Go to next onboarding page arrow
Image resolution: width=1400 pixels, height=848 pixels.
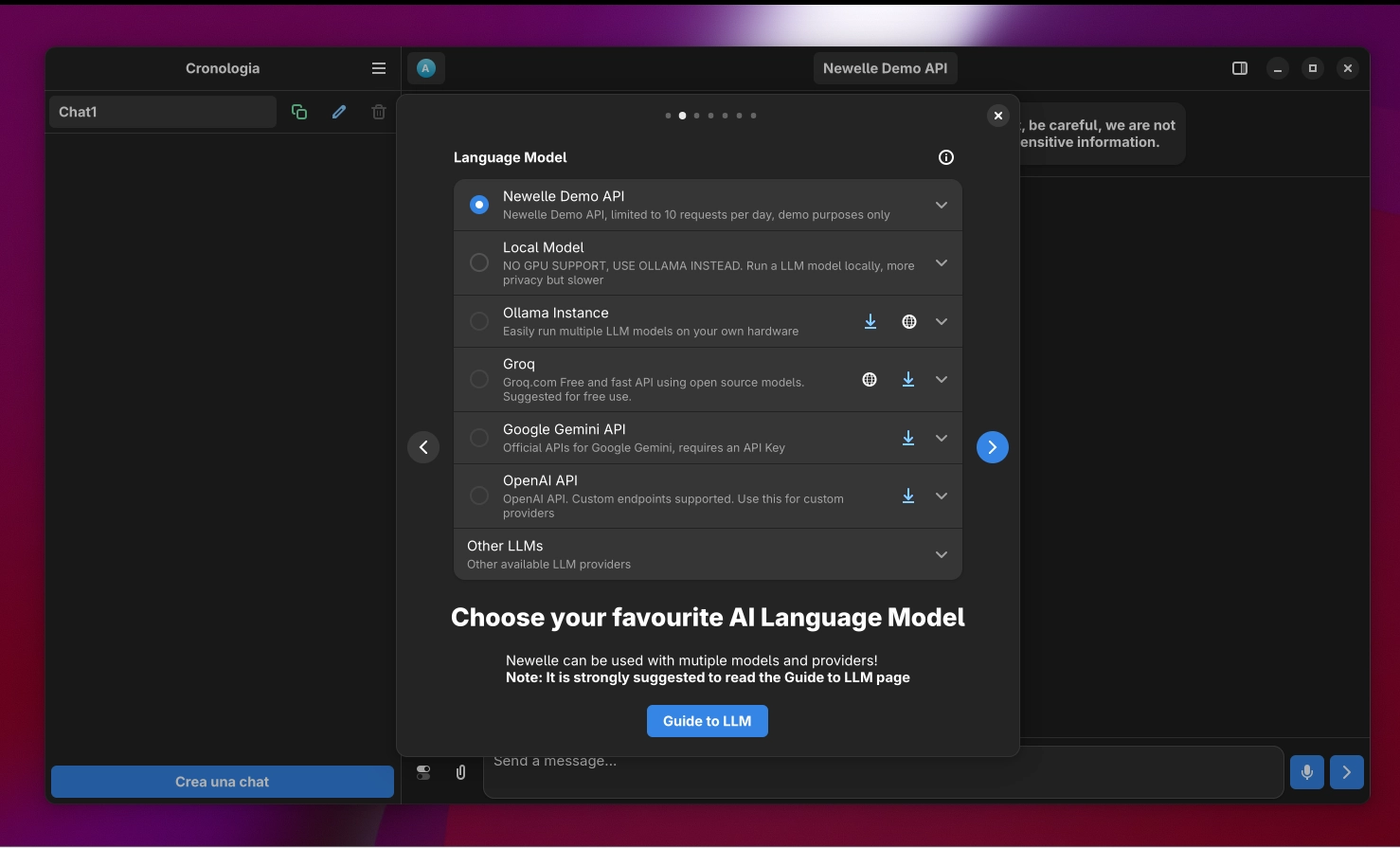point(993,447)
